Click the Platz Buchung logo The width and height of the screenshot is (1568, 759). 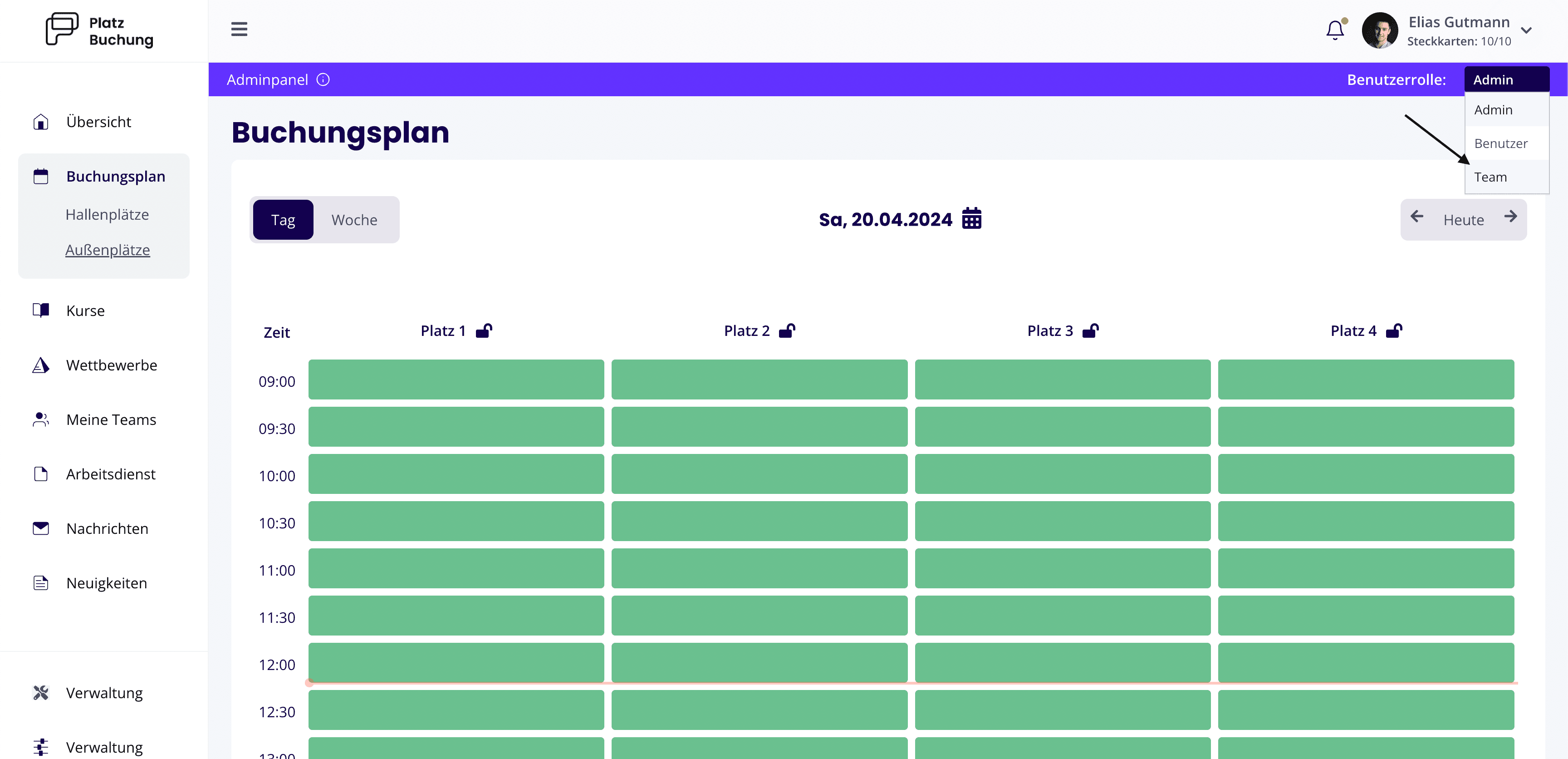tap(100, 30)
